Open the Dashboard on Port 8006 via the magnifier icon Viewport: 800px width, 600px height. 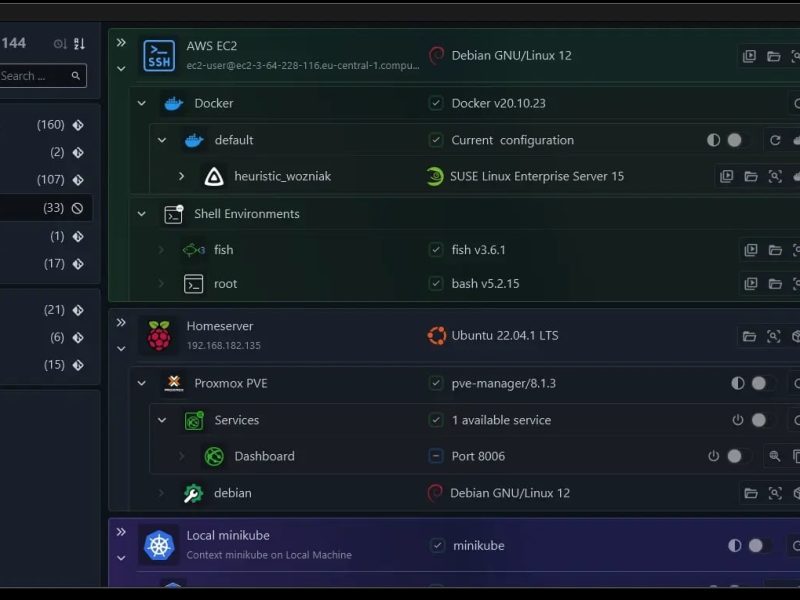[775, 457]
